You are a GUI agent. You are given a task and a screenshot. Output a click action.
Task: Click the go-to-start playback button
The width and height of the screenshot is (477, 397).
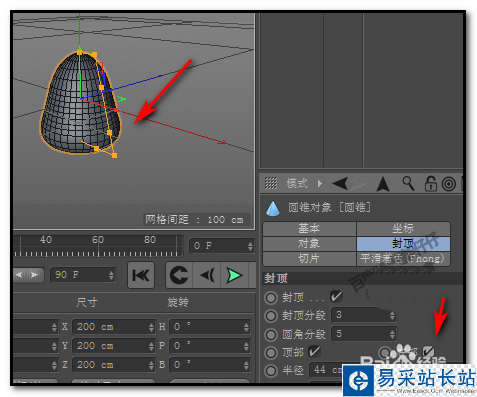(141, 275)
